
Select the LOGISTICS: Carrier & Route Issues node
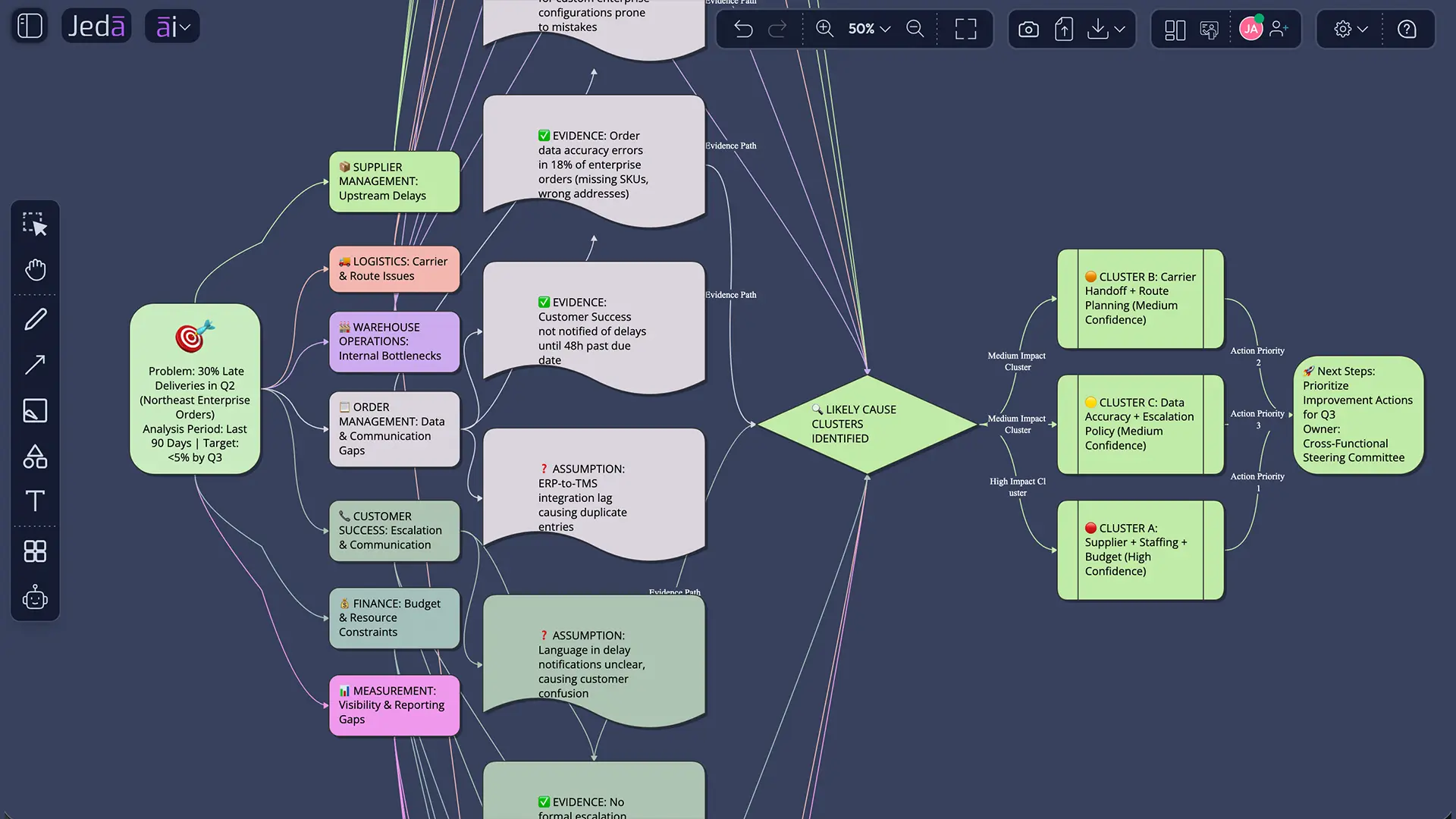(x=394, y=268)
